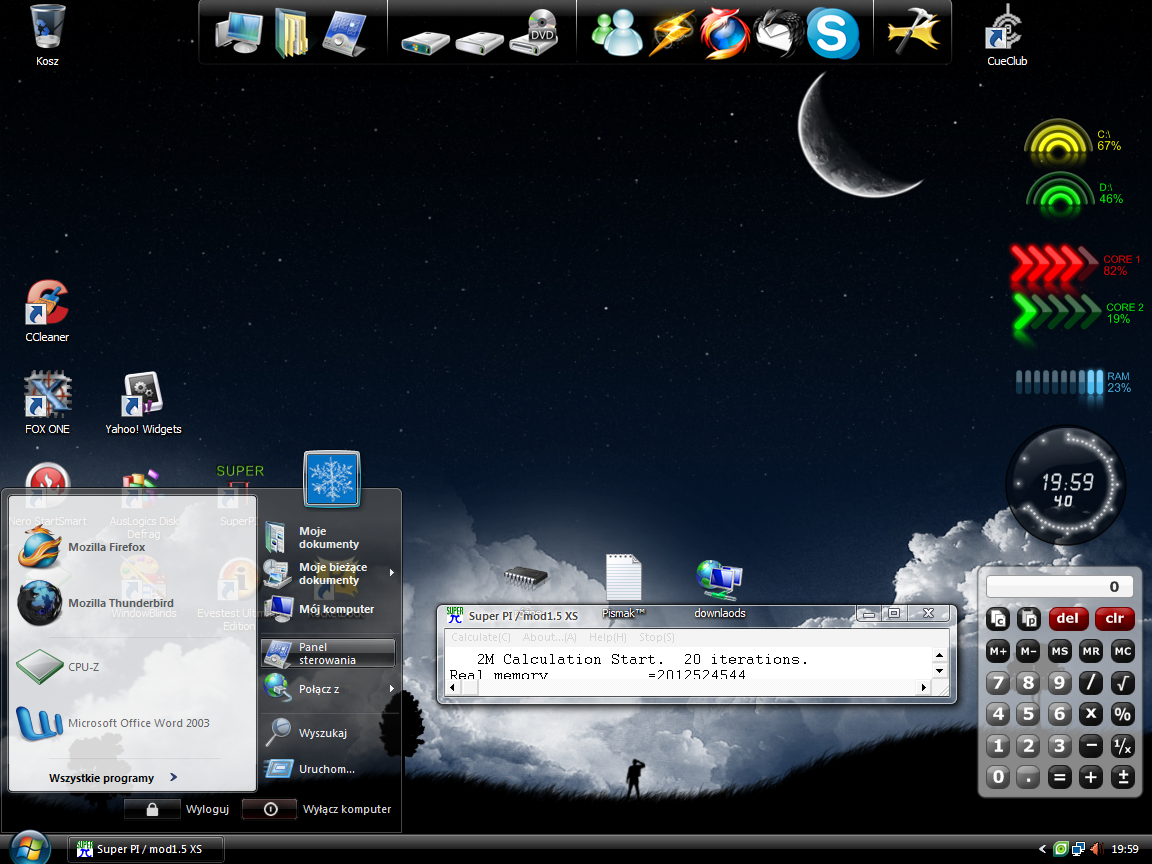Click Super PI scroll right arrow
This screenshot has height=864, width=1152.
(924, 688)
